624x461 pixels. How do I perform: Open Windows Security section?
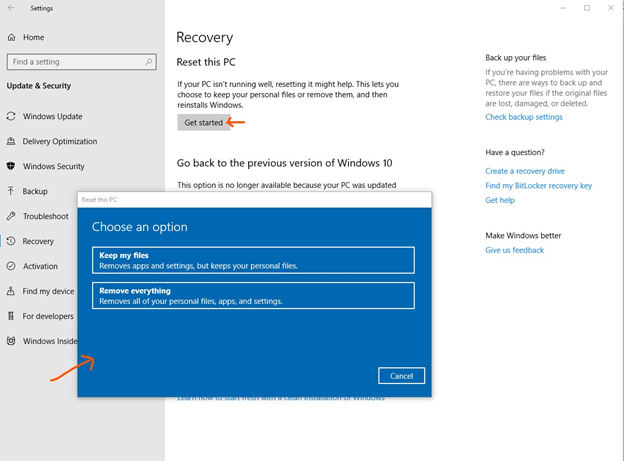54,166
